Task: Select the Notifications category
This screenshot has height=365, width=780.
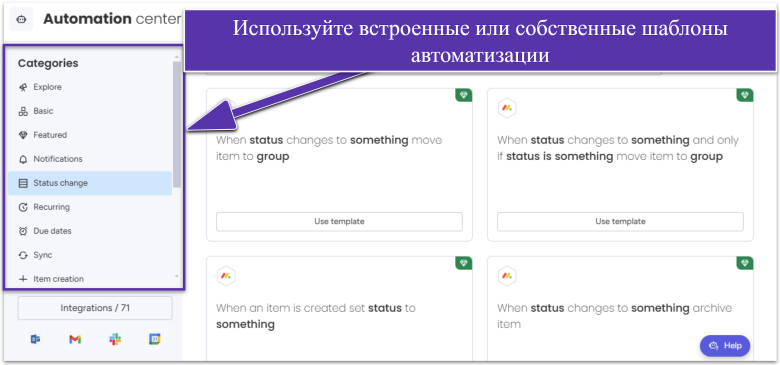Action: tap(90, 159)
